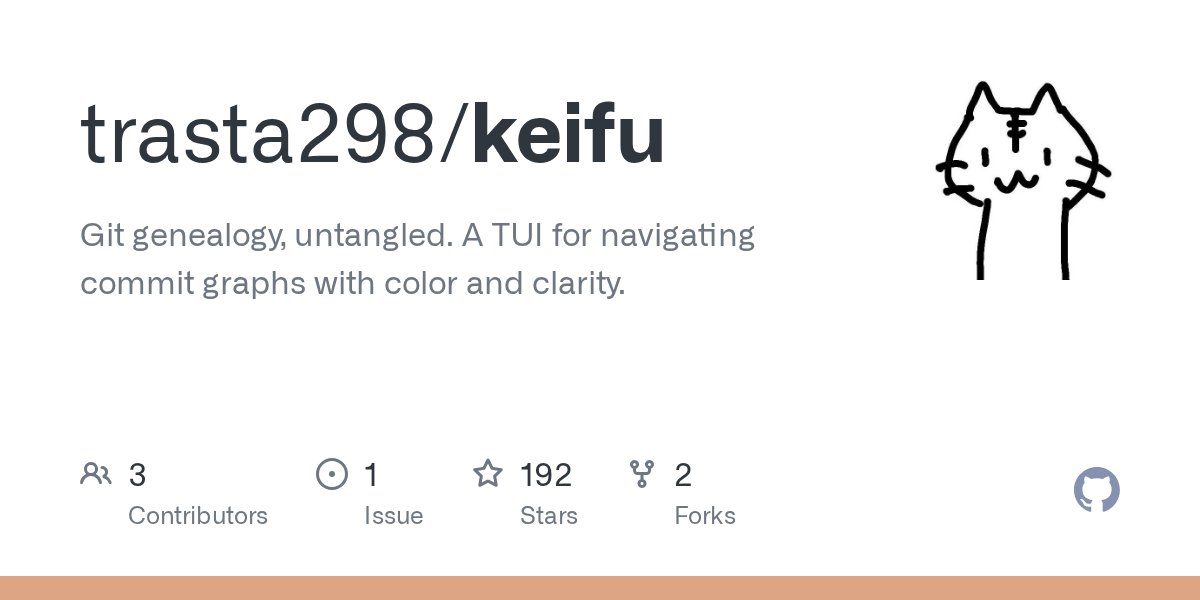Click the hand-drawn cat avatar image
Viewport: 1200px width, 600px height.
click(x=1022, y=181)
